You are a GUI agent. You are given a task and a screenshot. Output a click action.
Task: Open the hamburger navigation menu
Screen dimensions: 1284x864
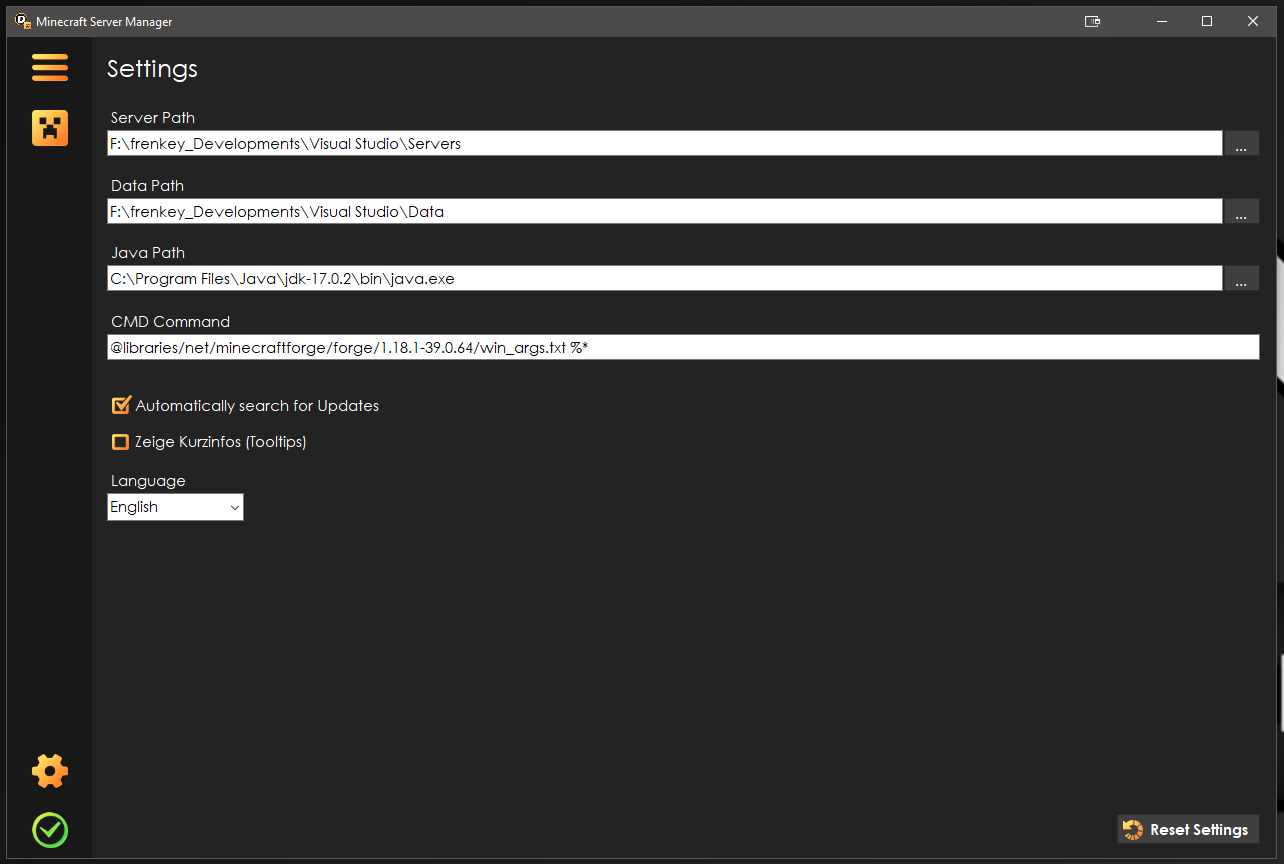click(x=50, y=68)
